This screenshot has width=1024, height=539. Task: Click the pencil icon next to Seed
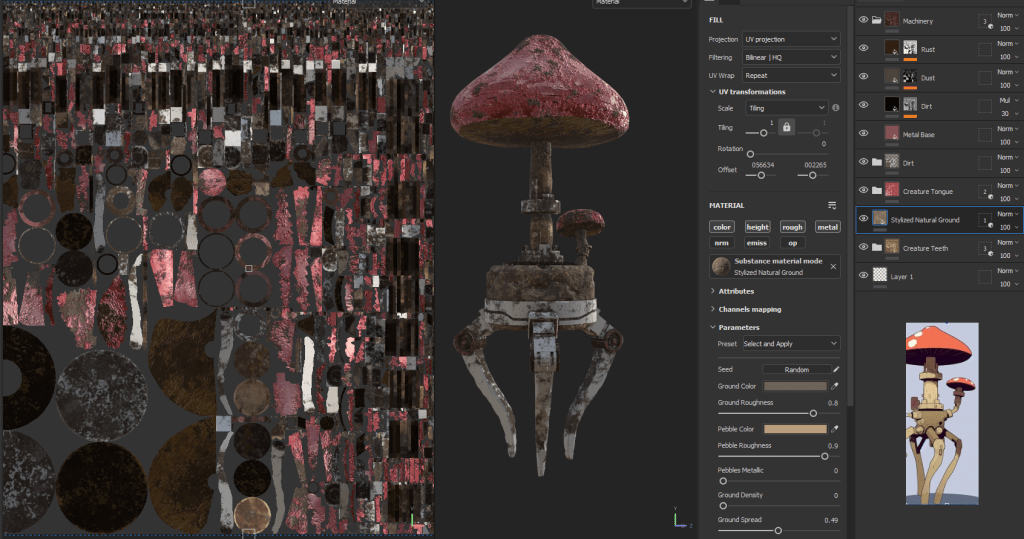pyautogui.click(x=835, y=369)
